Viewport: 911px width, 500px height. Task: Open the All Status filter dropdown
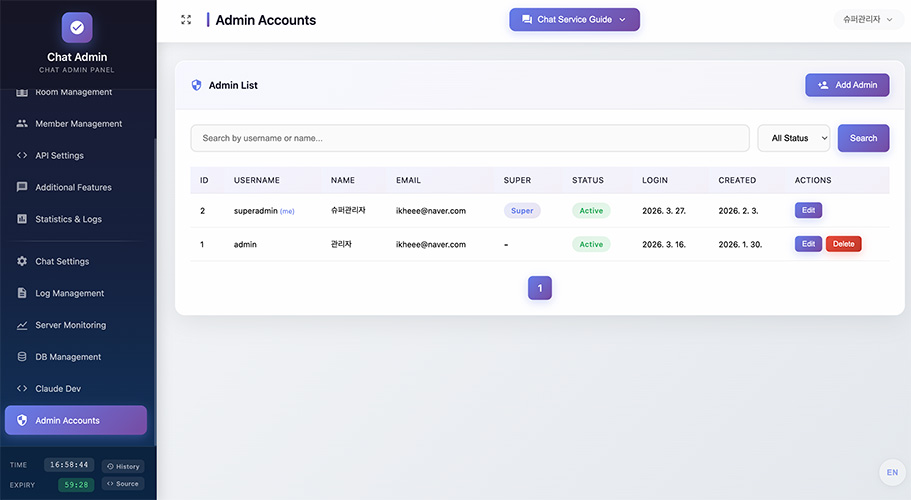(x=794, y=138)
